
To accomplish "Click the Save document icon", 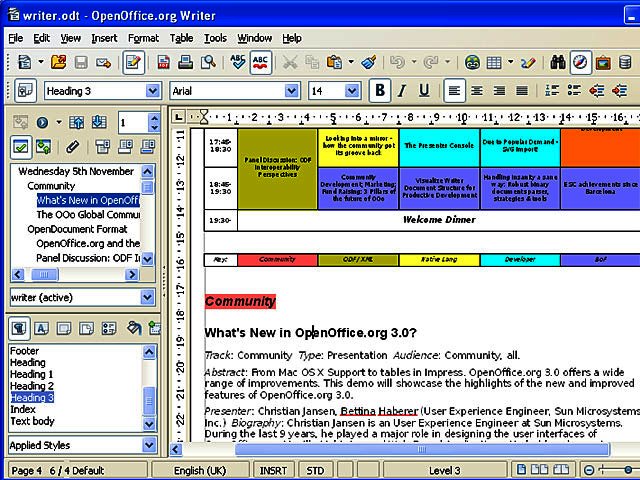I will (82, 63).
